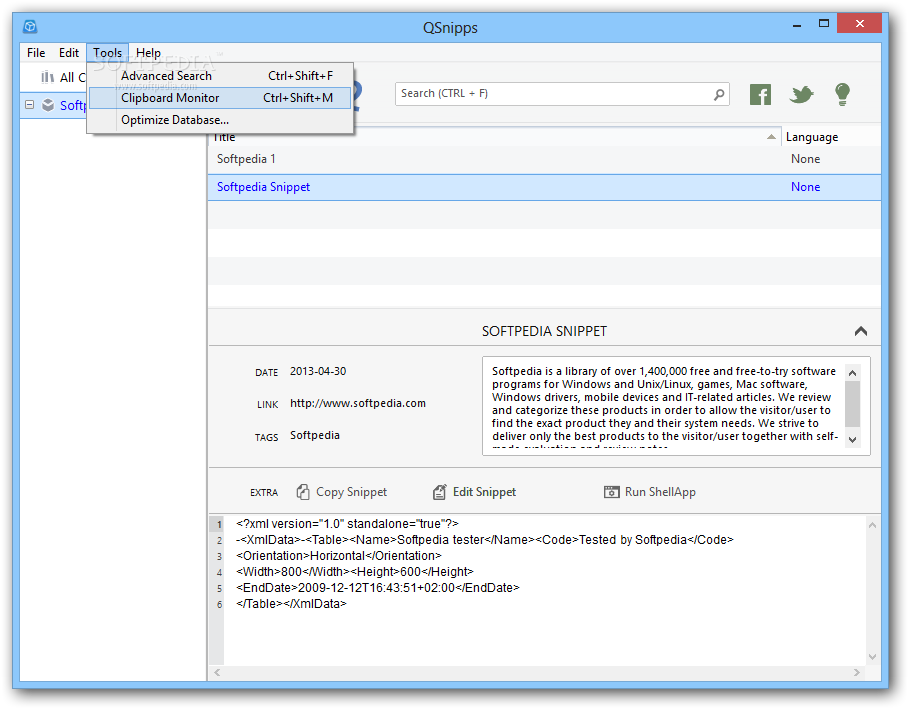
Task: Open the Facebook page icon
Action: [x=760, y=94]
